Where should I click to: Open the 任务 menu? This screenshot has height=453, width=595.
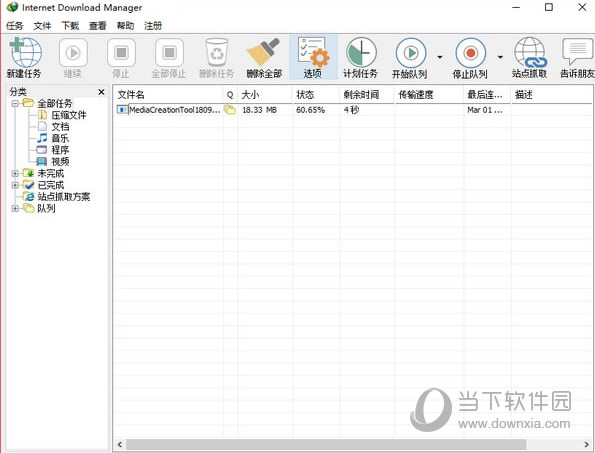point(14,26)
